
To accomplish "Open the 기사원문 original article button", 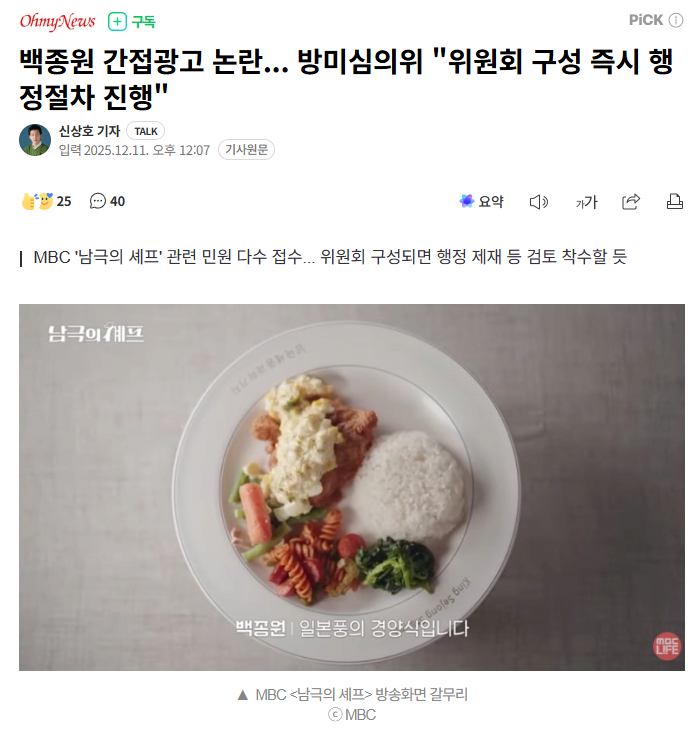I will [x=246, y=150].
